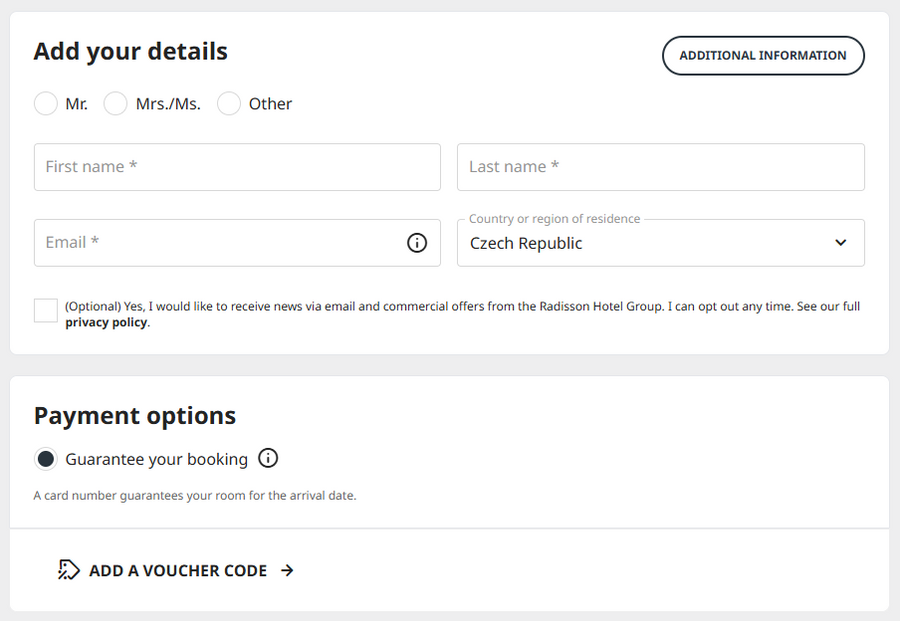Click the Payment options heading
The width and height of the screenshot is (900, 621).
135,416
